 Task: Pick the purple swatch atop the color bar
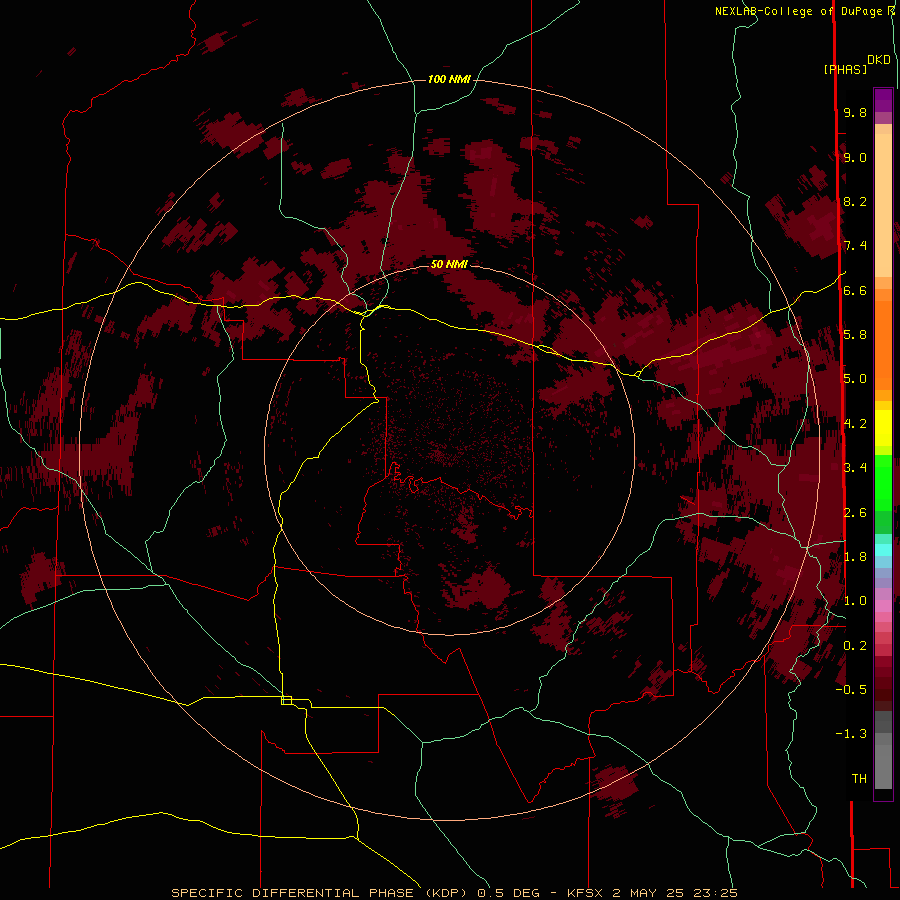pos(883,100)
